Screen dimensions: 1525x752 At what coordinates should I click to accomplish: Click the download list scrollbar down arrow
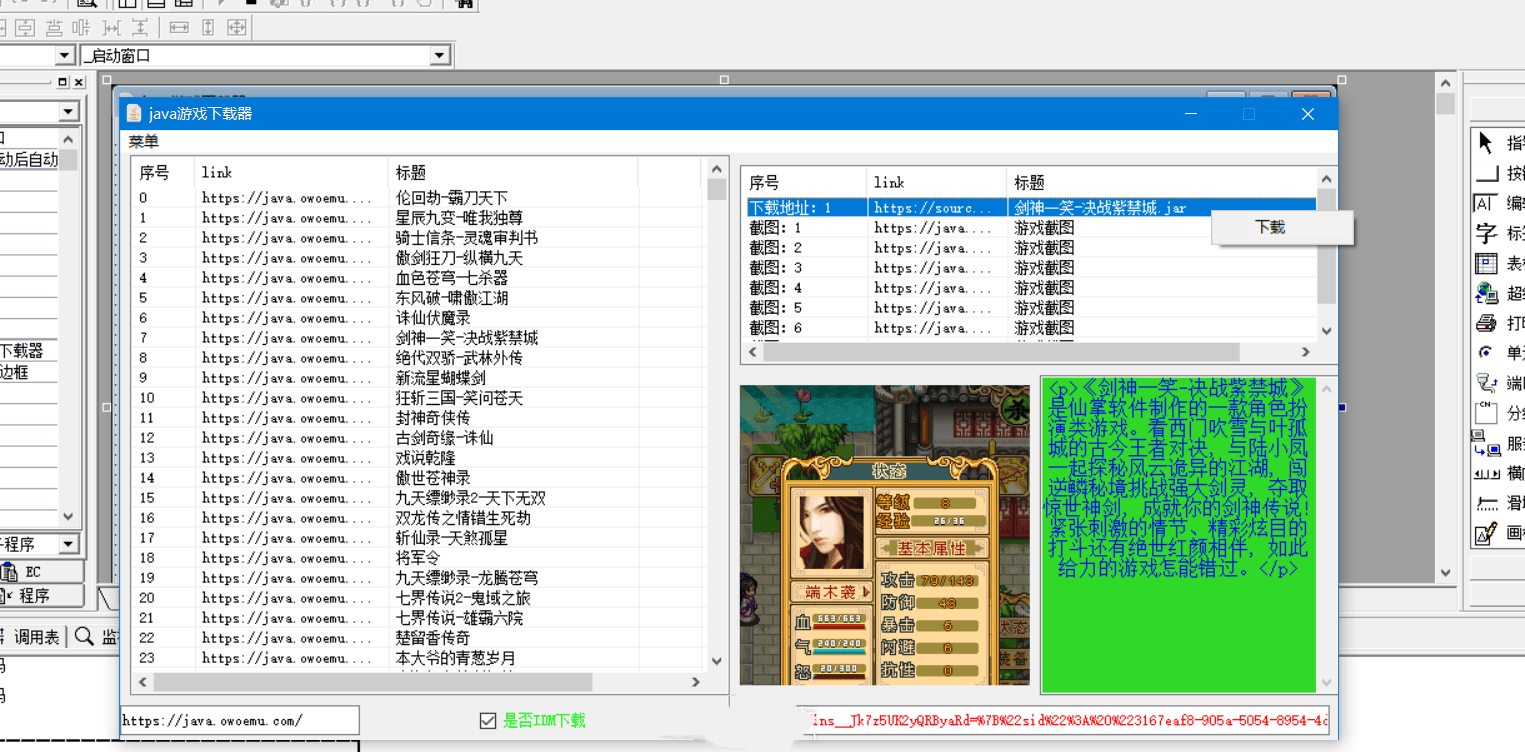1326,331
